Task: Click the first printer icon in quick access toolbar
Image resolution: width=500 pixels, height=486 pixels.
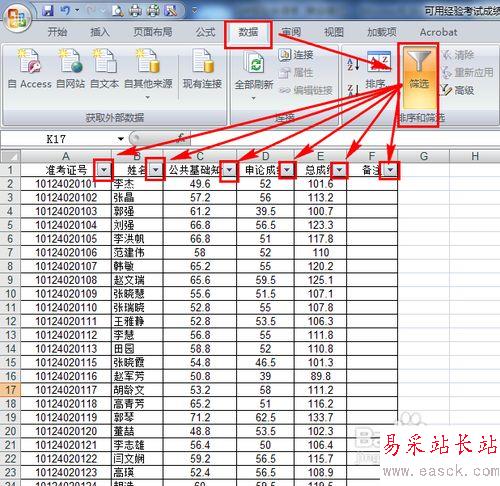Action: tap(135, 11)
